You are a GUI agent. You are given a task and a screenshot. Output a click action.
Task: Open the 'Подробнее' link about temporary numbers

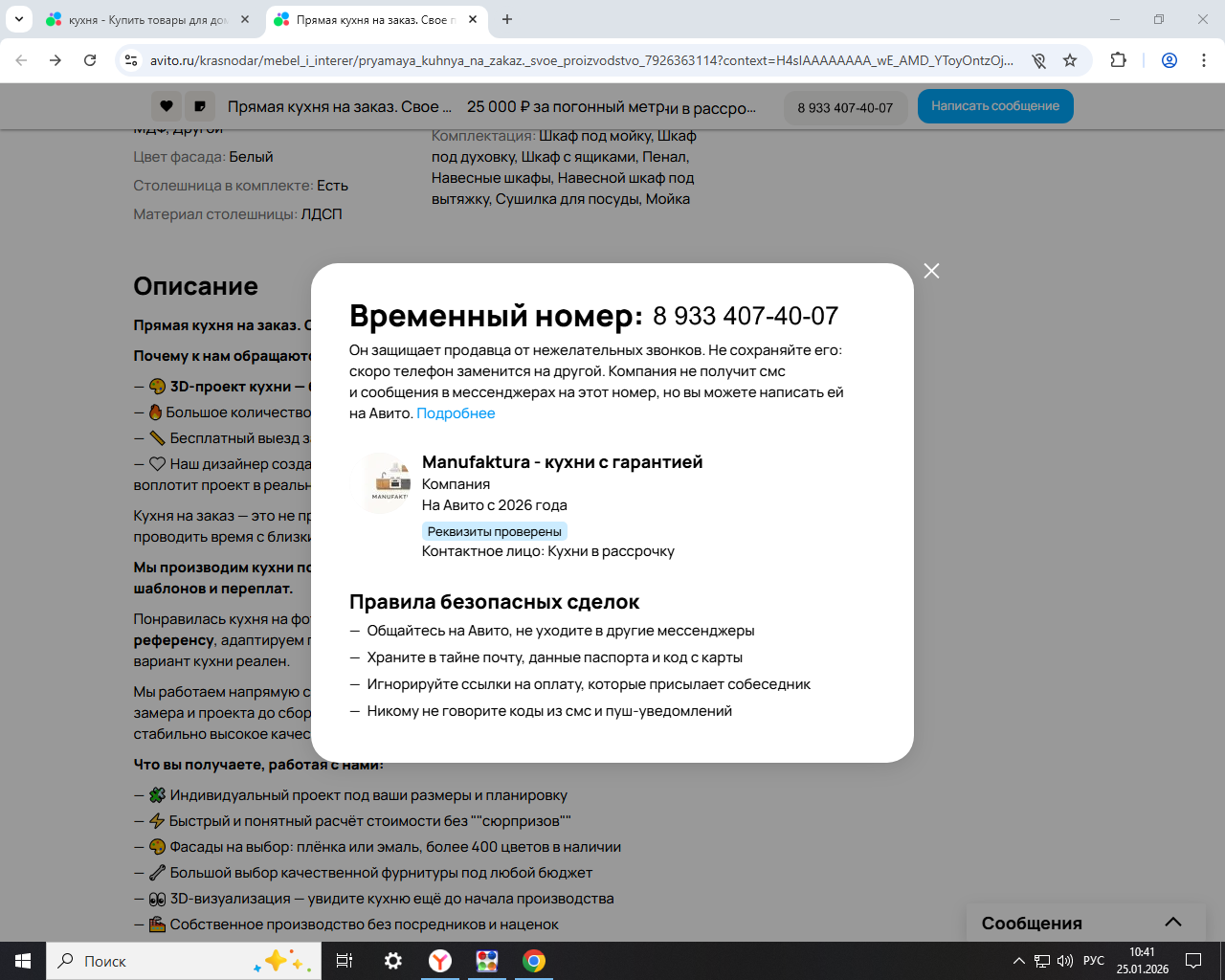click(x=456, y=413)
